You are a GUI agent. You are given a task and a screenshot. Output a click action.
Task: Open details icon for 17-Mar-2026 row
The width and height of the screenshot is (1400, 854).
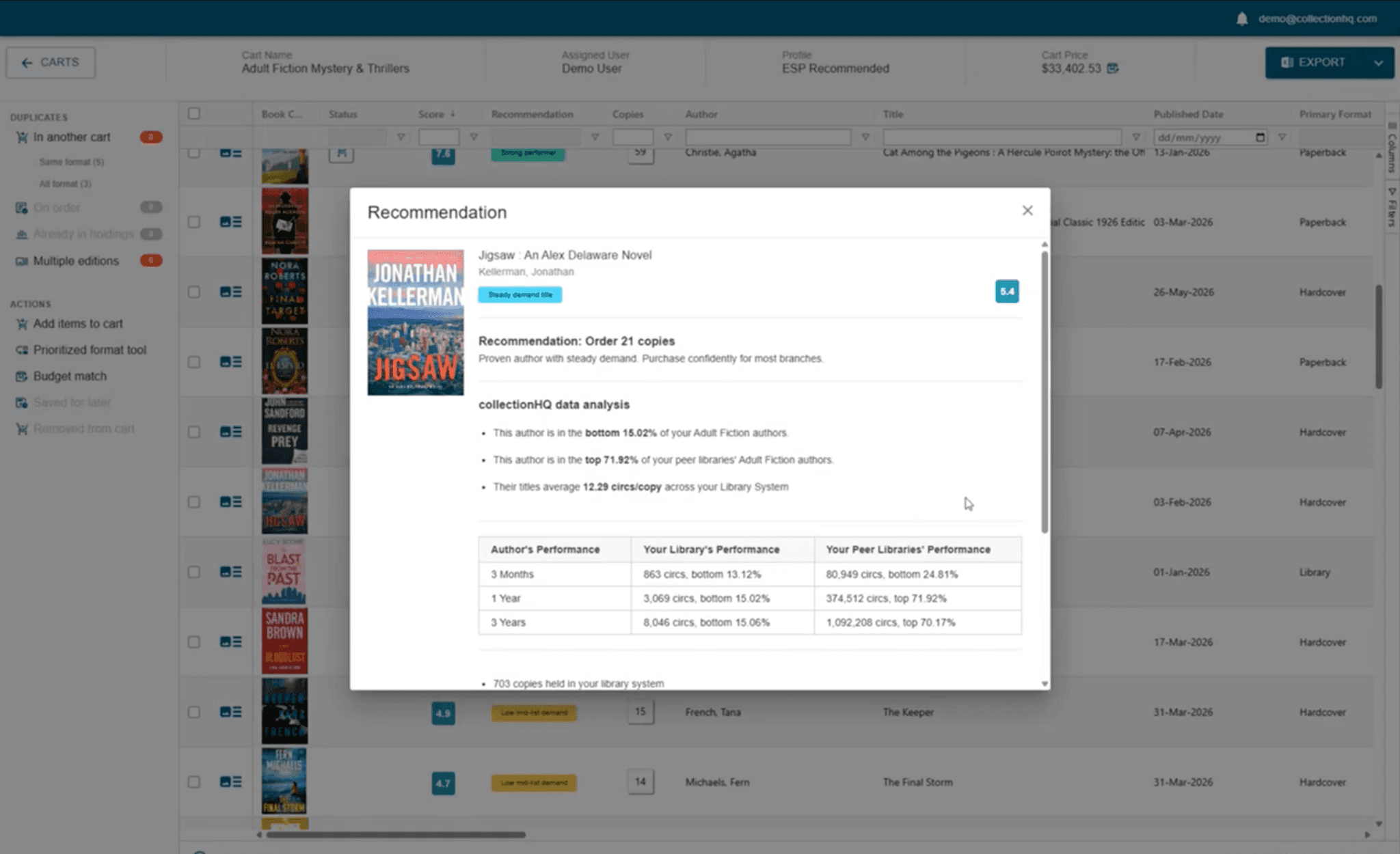(x=231, y=642)
